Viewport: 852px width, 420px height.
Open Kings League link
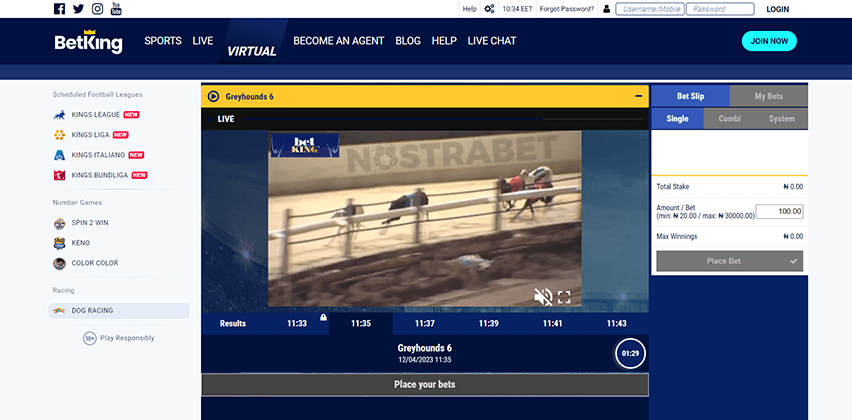click(x=96, y=115)
